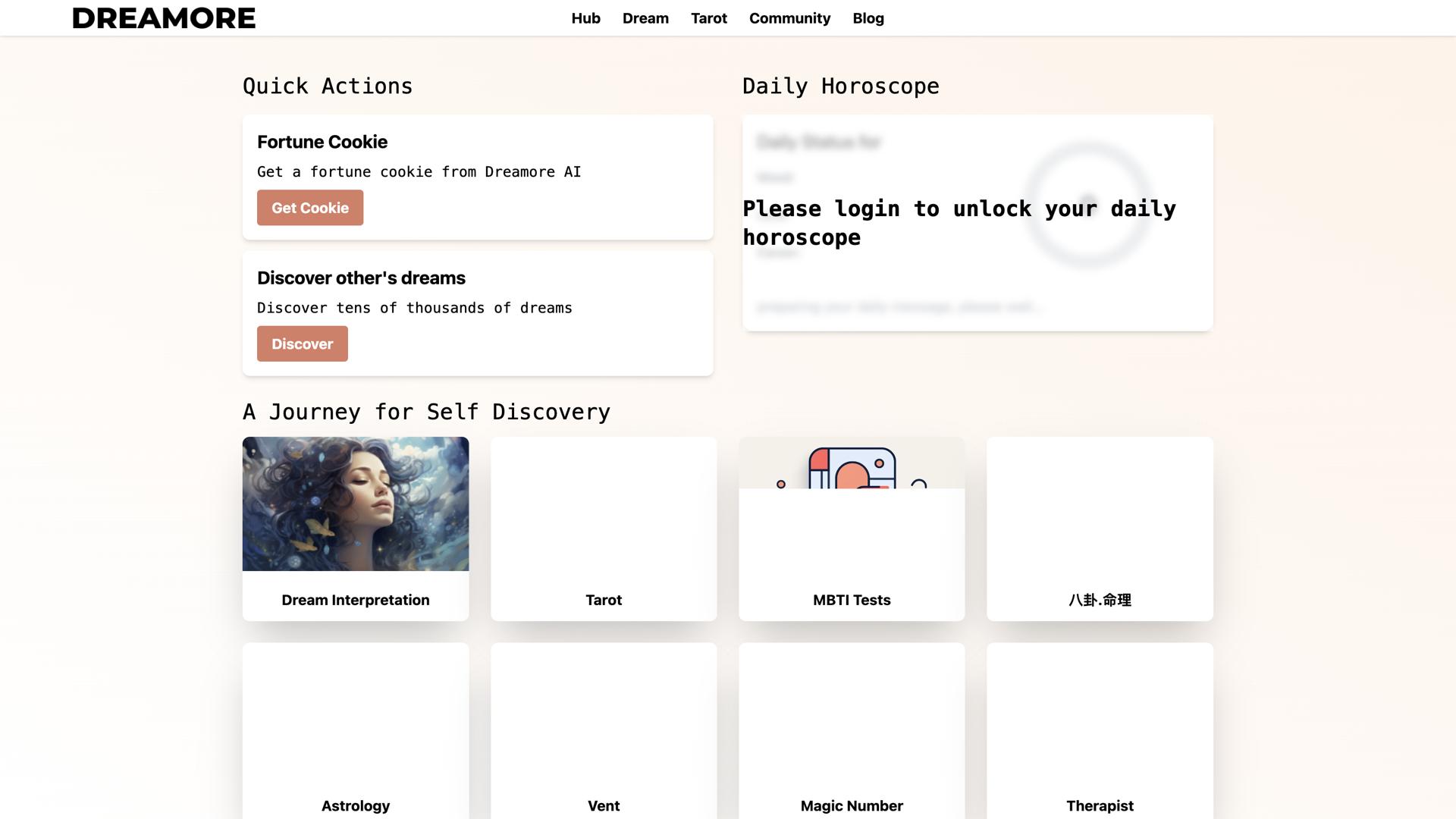Click the DREAMORE logo
The width and height of the screenshot is (1456, 819).
click(164, 18)
